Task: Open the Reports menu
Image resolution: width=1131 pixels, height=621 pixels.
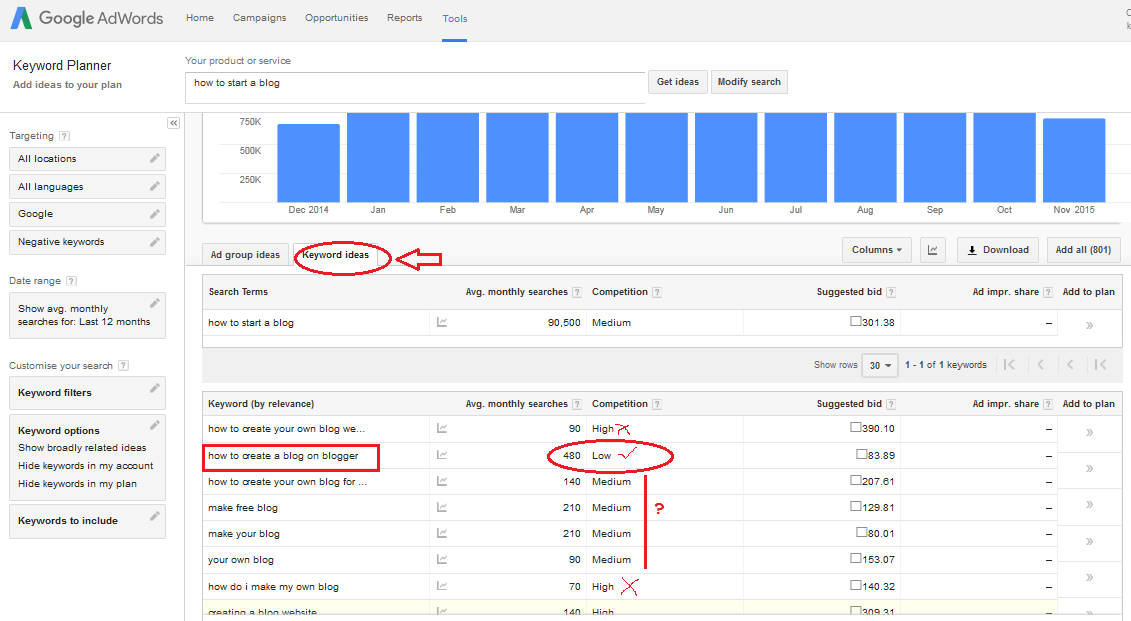Action: (x=405, y=18)
